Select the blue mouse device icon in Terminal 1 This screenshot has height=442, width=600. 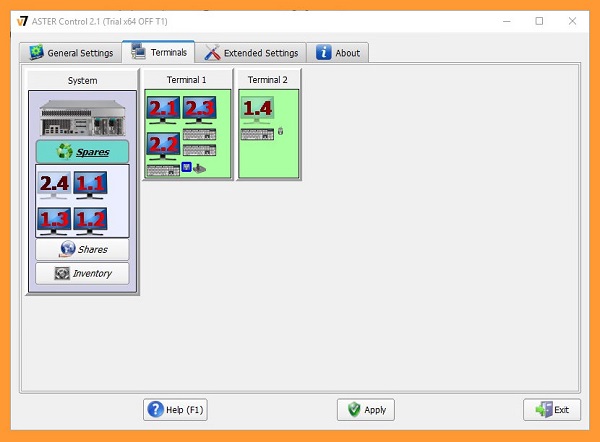point(186,167)
